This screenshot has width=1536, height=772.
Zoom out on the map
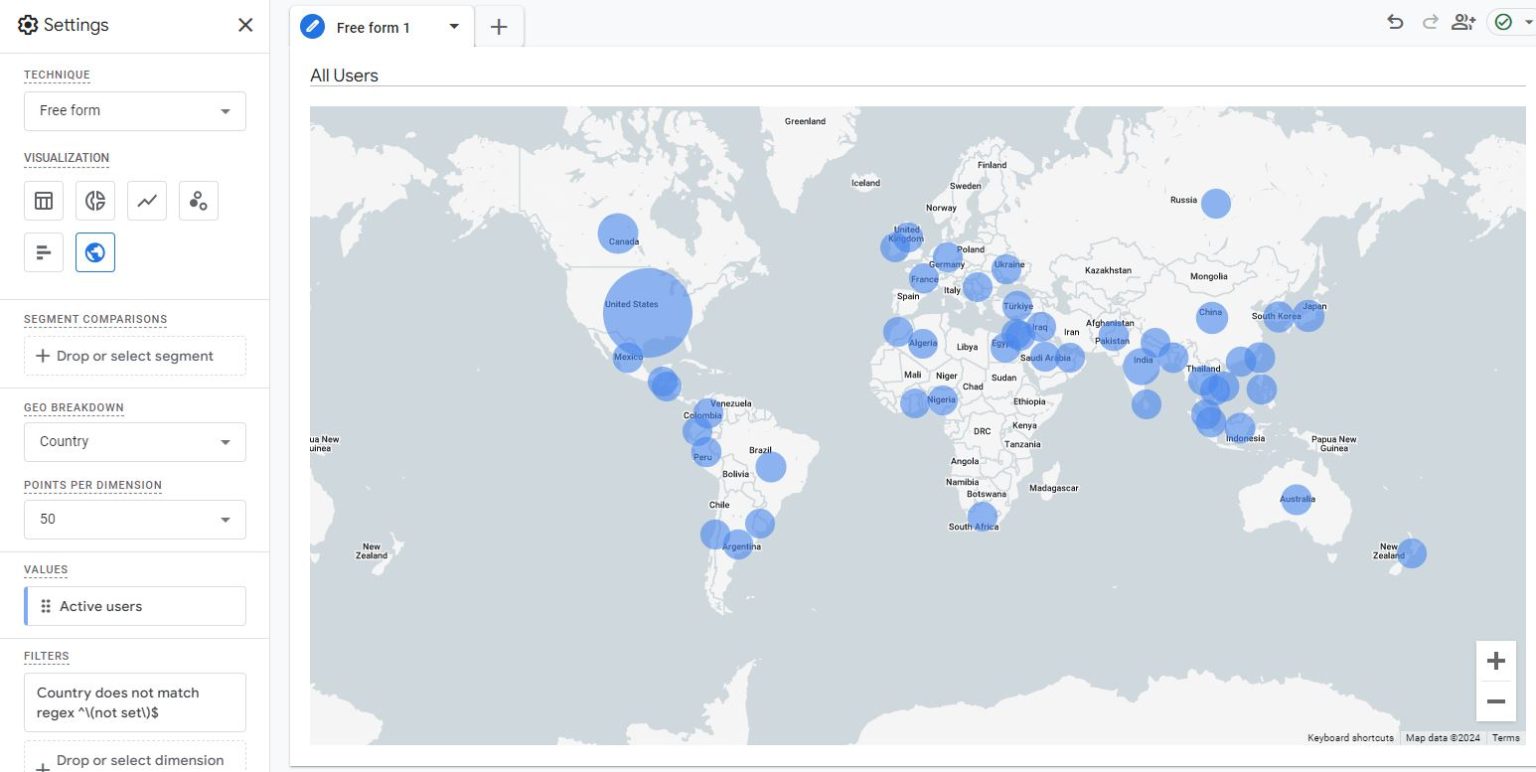(x=1495, y=702)
